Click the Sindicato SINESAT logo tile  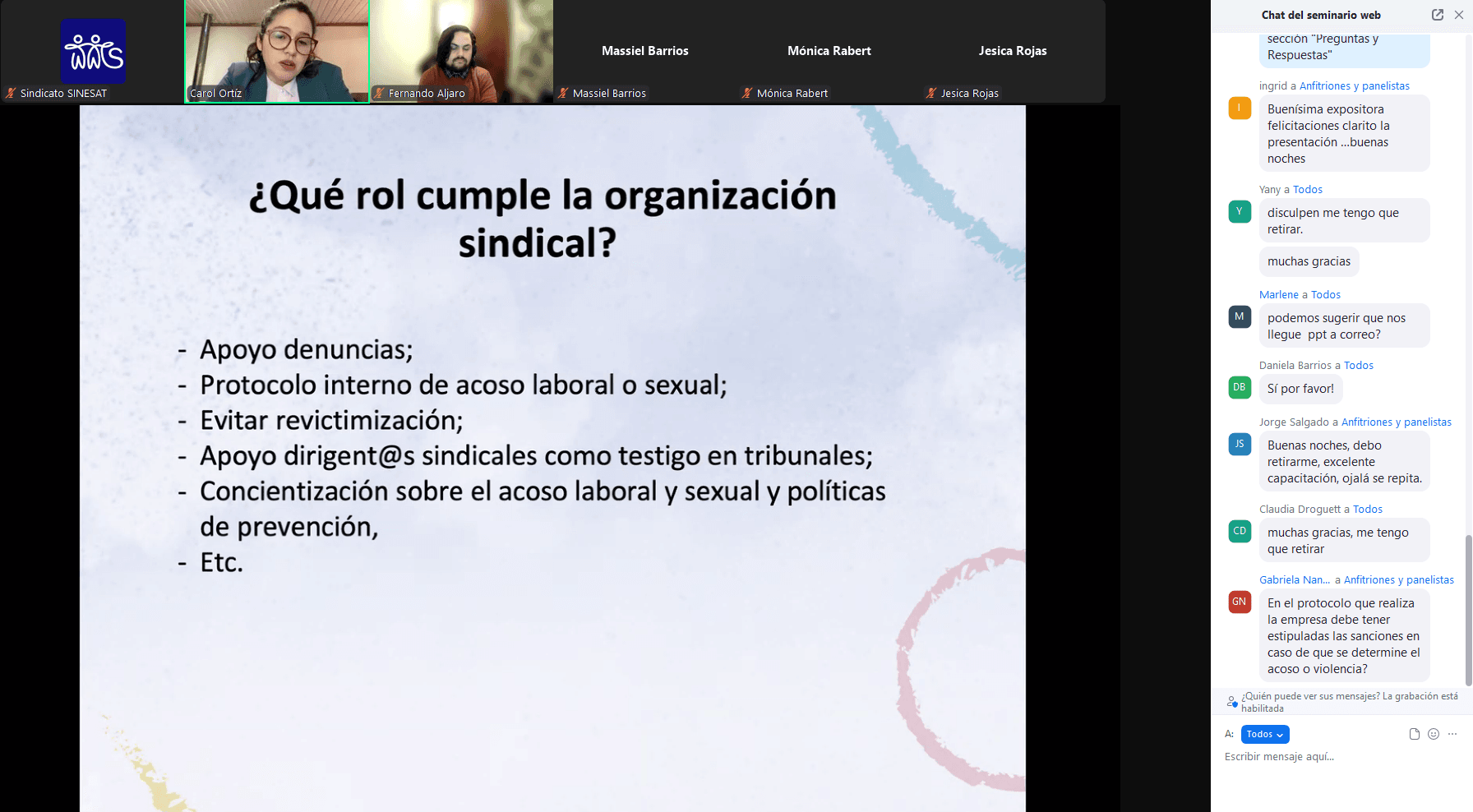93,51
